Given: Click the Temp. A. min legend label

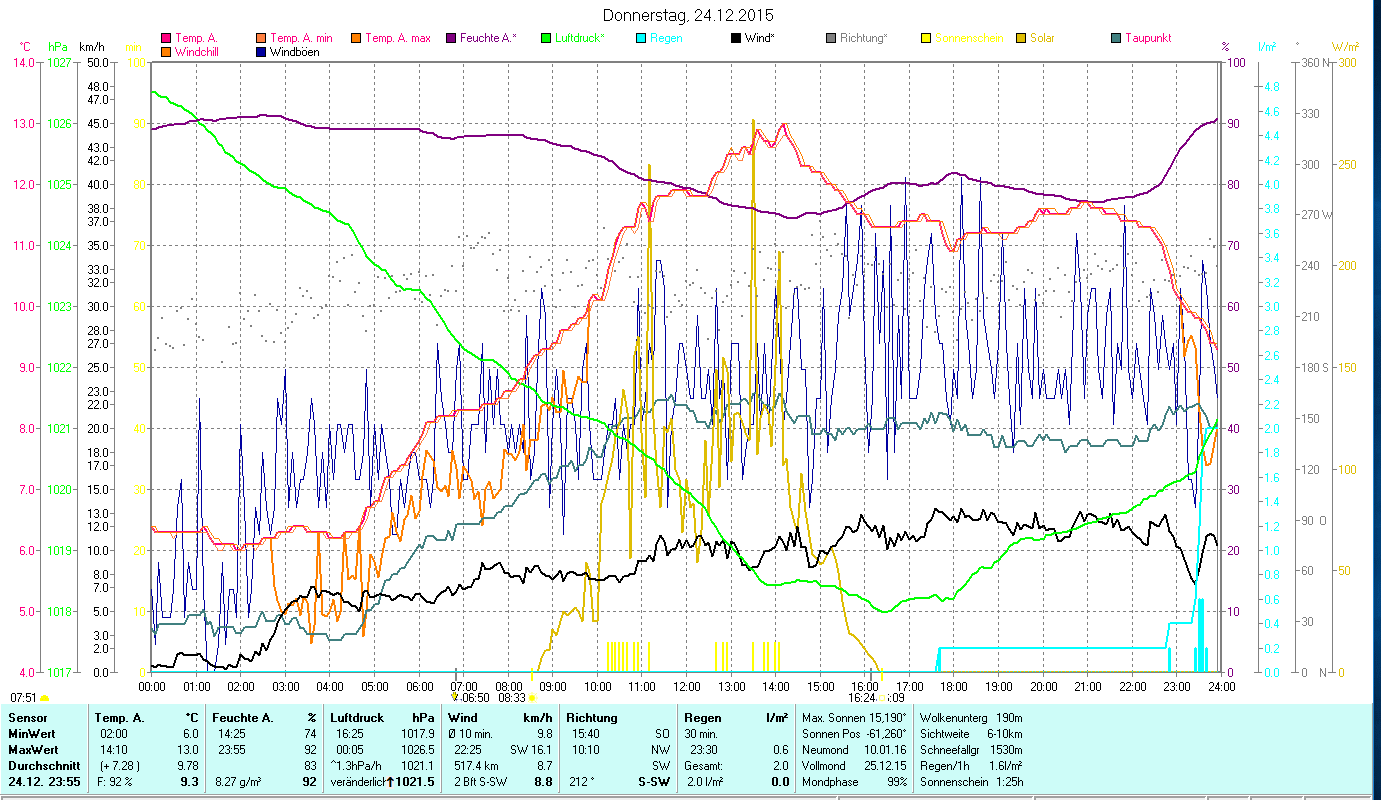Looking at the screenshot, I should (301, 39).
